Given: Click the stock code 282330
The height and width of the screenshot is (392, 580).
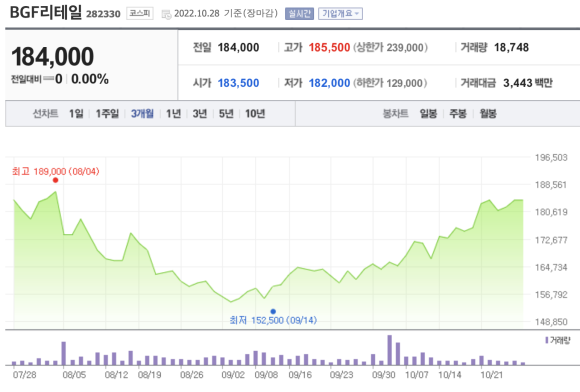Looking at the screenshot, I should coord(103,14).
